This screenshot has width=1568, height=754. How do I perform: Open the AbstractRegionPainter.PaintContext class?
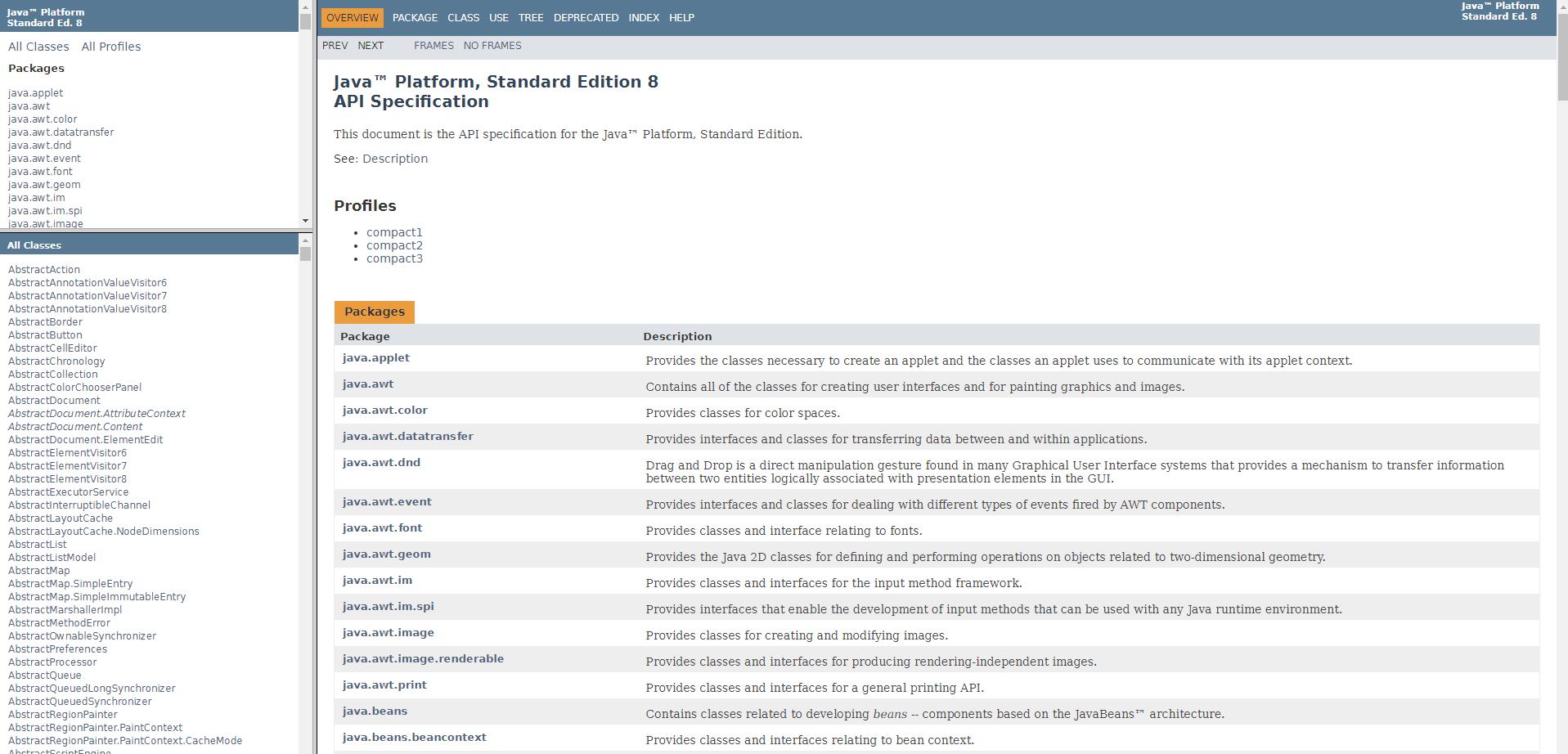[95, 728]
